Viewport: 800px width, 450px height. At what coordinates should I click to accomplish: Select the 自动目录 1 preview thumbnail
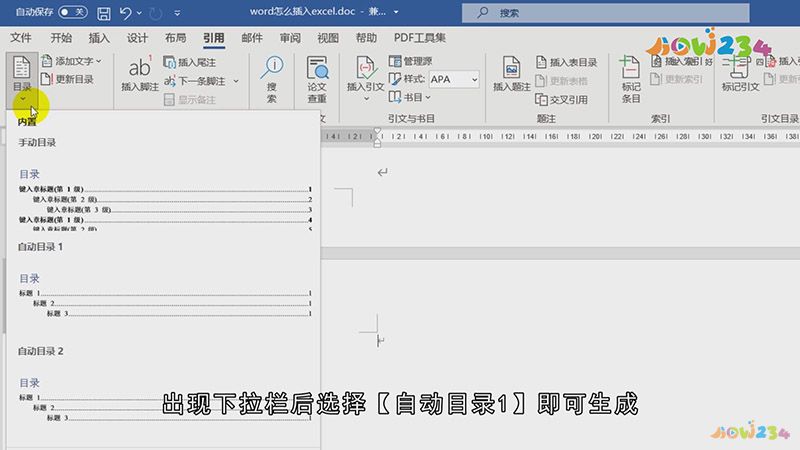[x=165, y=295]
